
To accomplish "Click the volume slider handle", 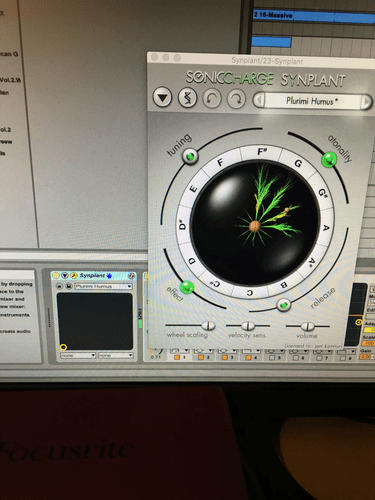I will (x=307, y=326).
